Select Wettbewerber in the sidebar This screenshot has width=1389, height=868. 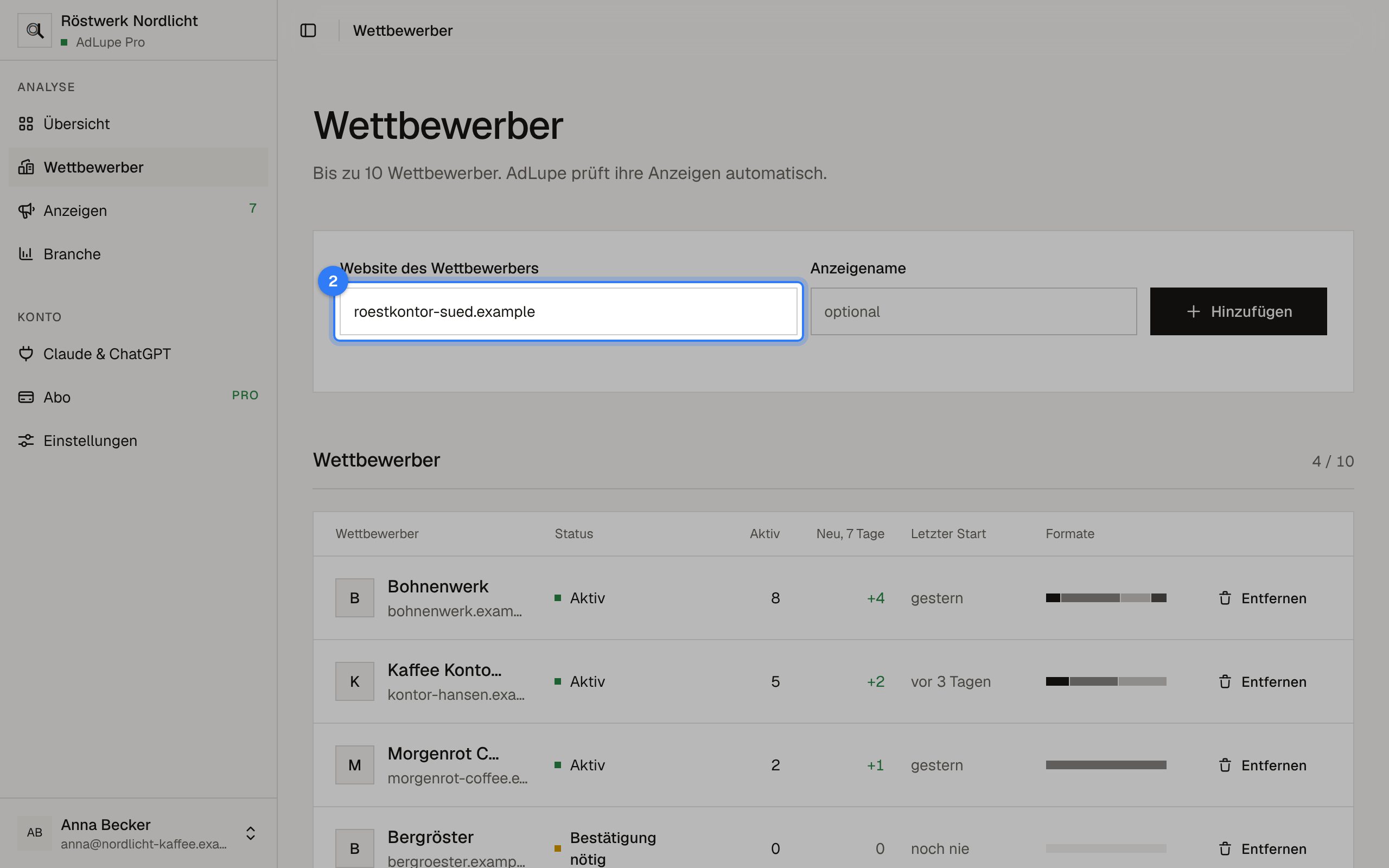click(138, 167)
